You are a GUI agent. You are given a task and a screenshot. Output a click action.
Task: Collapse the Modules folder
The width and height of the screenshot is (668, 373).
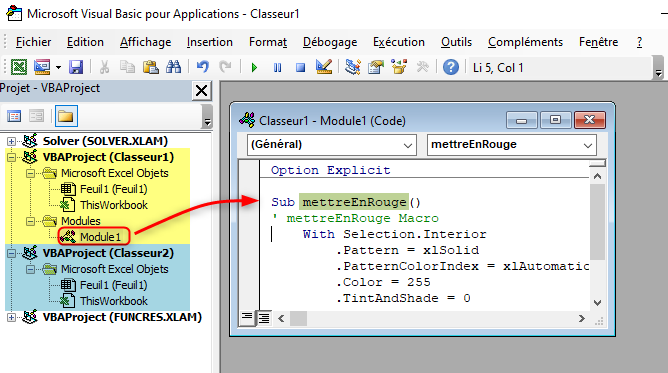pyautogui.click(x=30, y=221)
